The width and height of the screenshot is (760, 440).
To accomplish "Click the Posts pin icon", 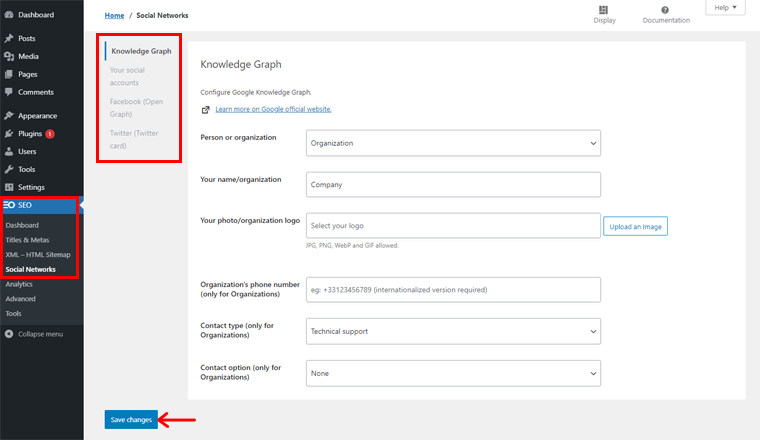I will point(9,38).
